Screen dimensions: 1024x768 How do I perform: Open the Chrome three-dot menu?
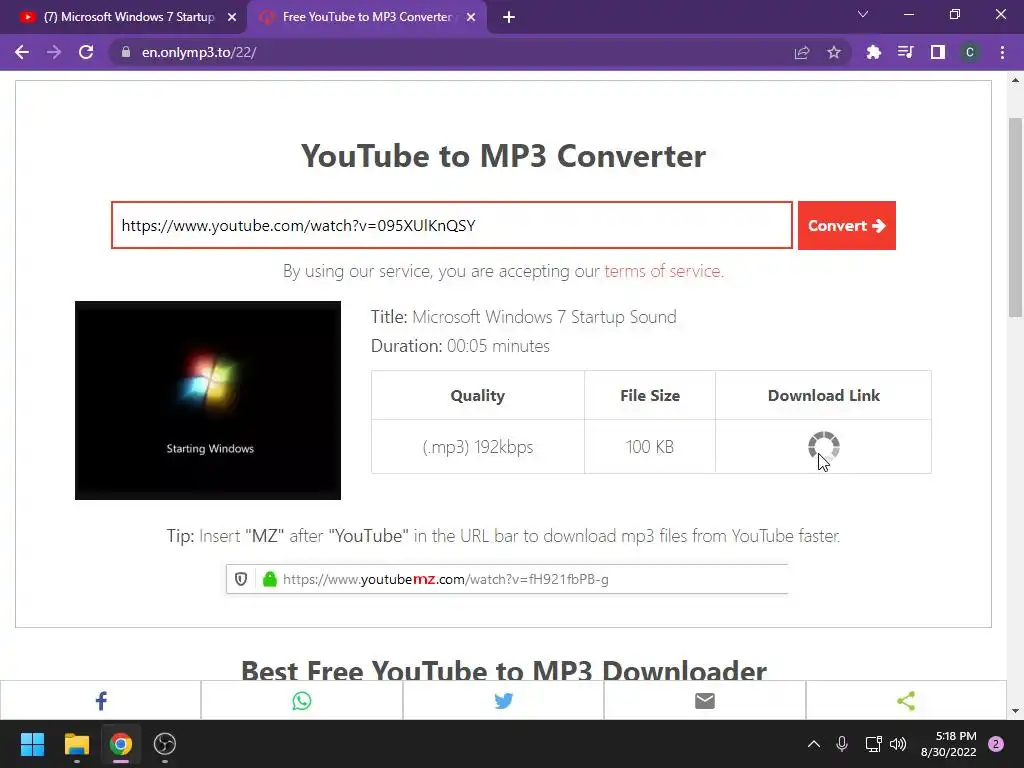tap(1002, 52)
